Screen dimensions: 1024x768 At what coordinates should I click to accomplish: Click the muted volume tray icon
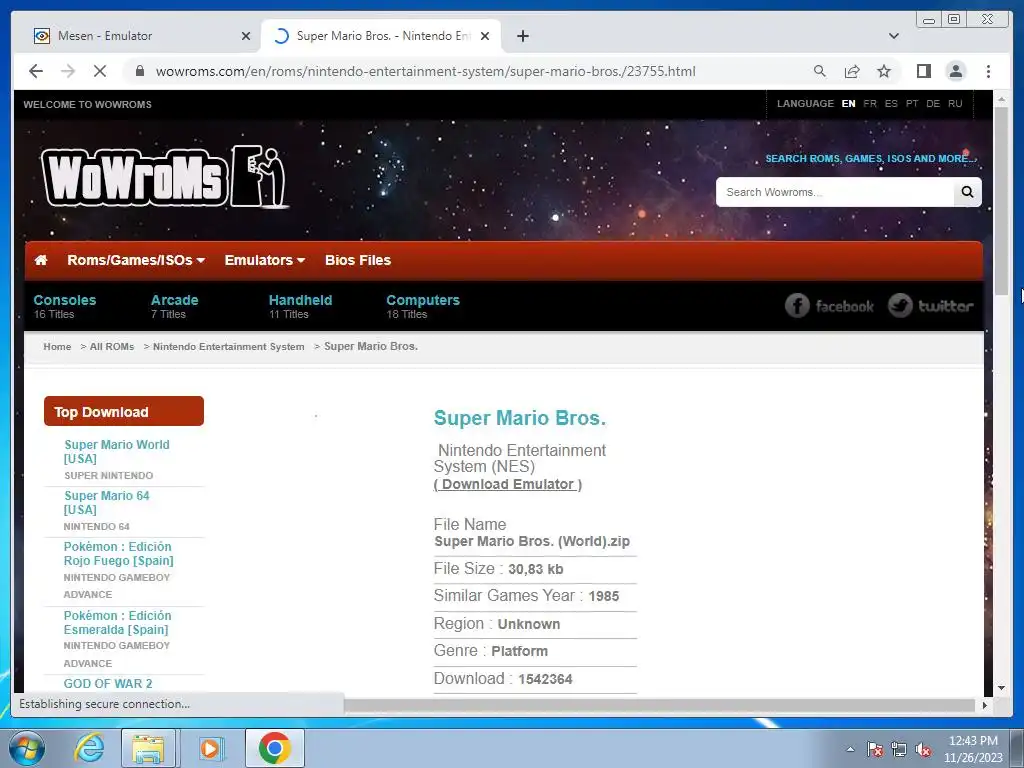(x=923, y=749)
